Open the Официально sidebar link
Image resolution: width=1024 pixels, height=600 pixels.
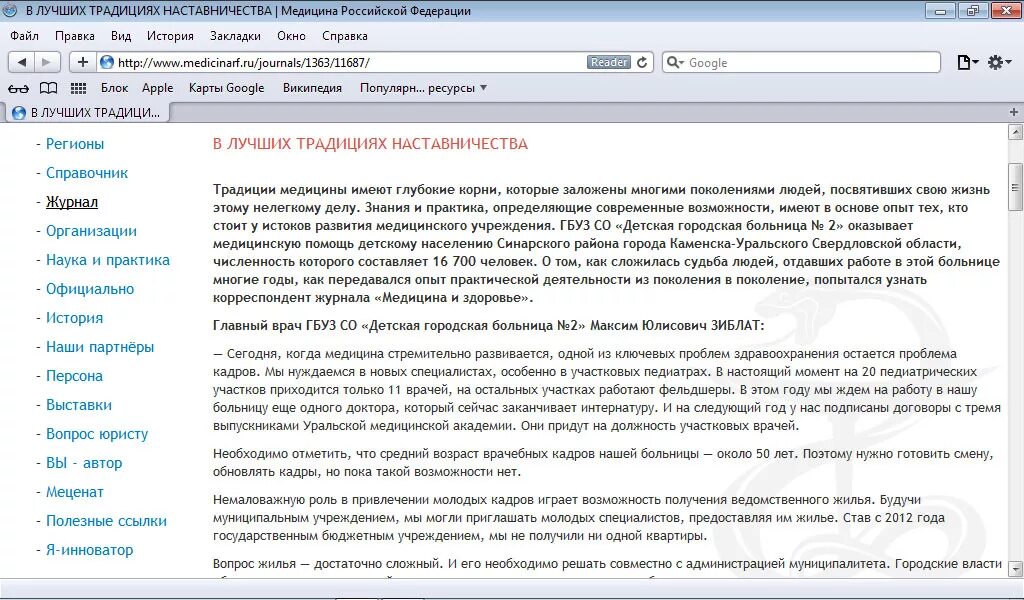[90, 289]
